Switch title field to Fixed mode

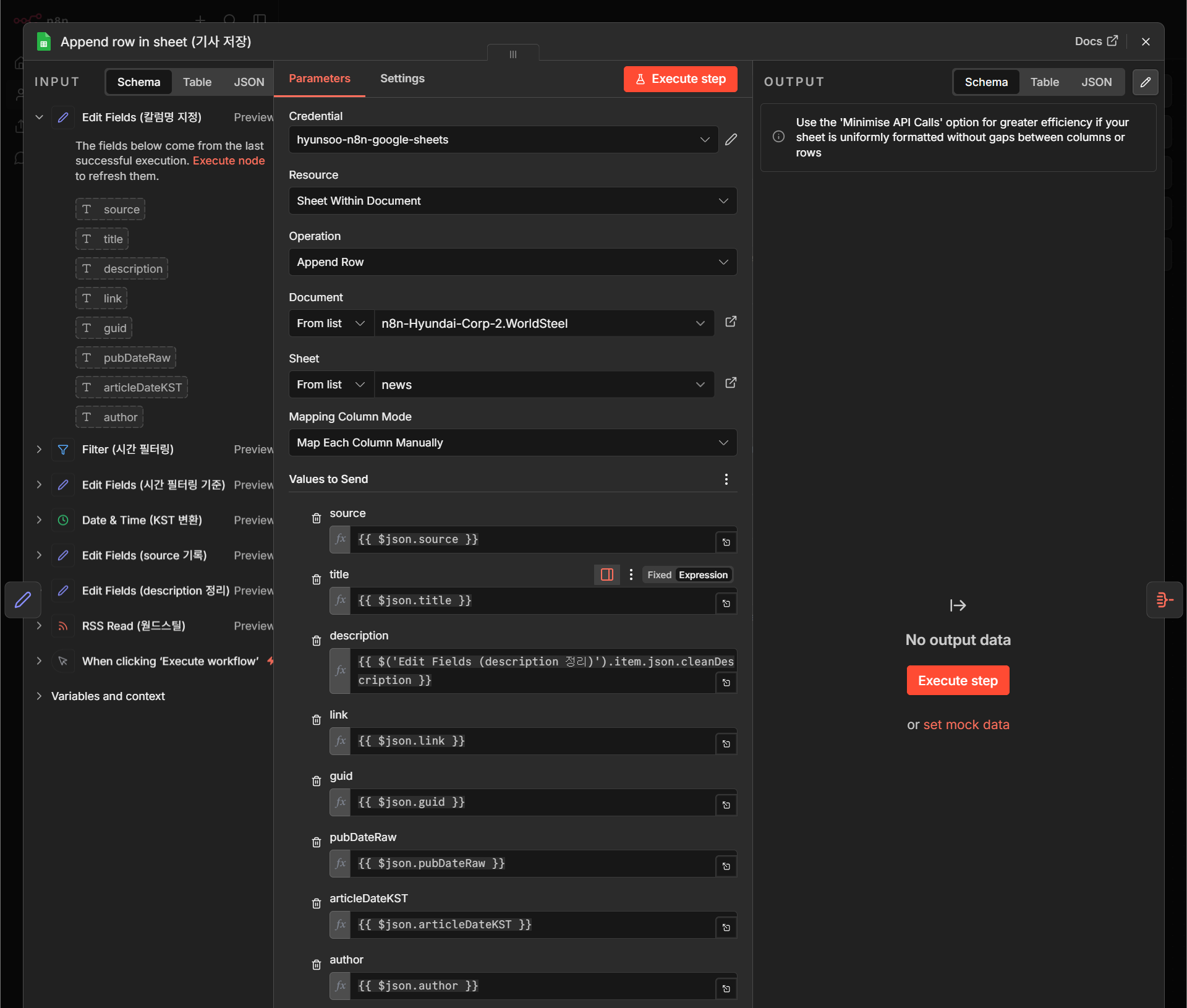659,575
